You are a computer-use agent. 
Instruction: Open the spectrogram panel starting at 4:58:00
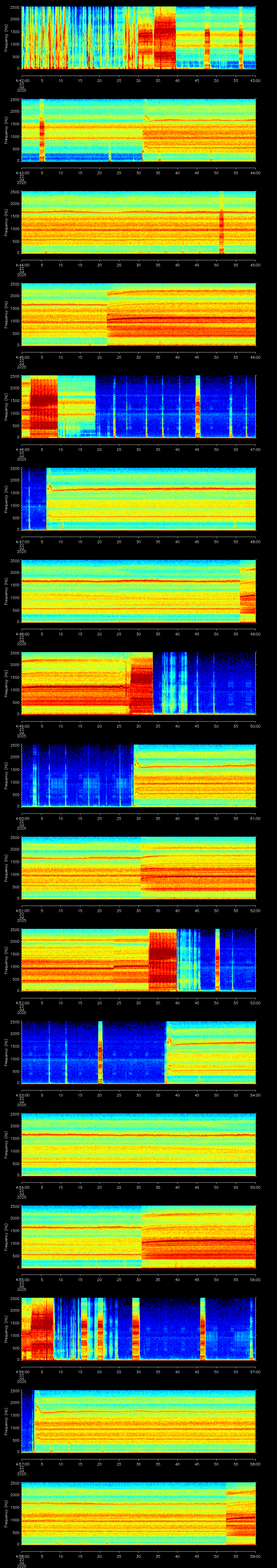coord(139,1514)
